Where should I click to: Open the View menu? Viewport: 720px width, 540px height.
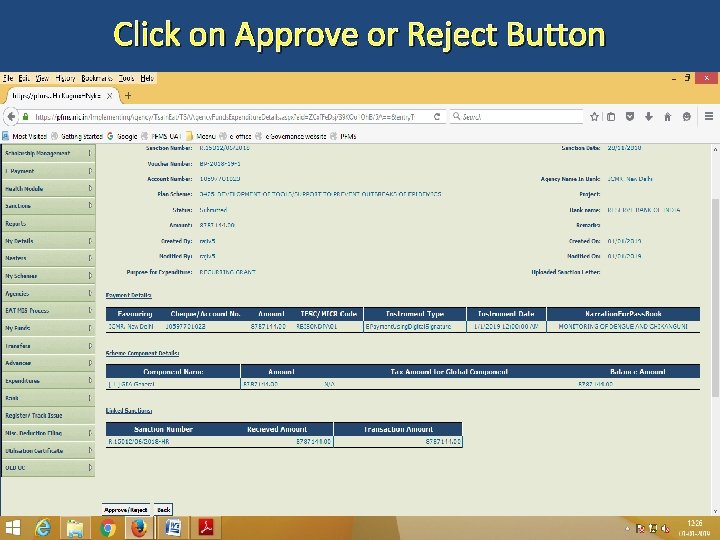pos(42,78)
